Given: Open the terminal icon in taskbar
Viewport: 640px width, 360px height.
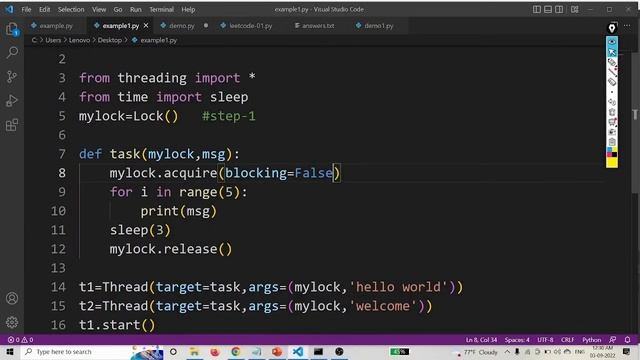Looking at the screenshot, I should click(318, 351).
